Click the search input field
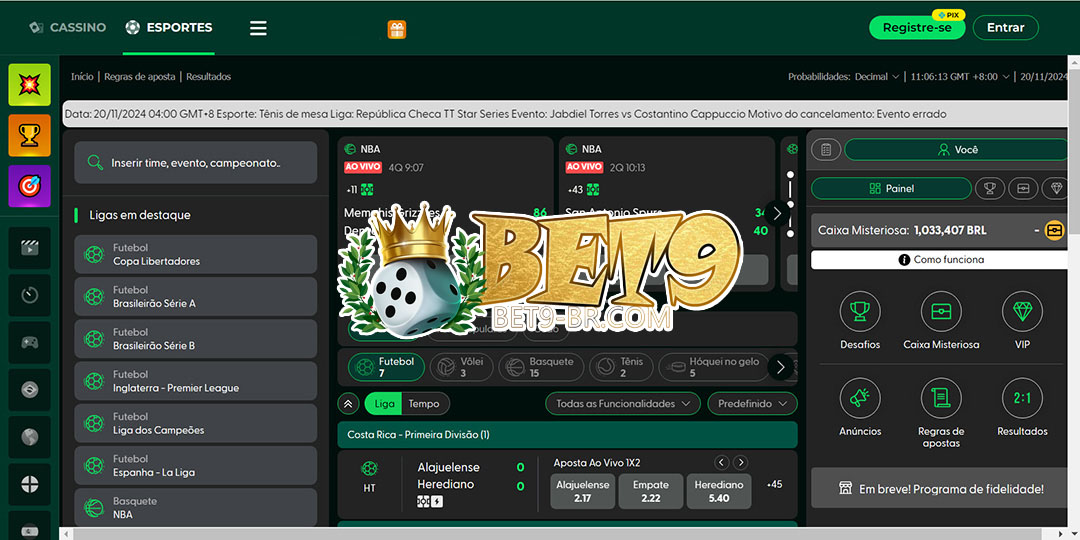The height and width of the screenshot is (540, 1080). pos(196,163)
